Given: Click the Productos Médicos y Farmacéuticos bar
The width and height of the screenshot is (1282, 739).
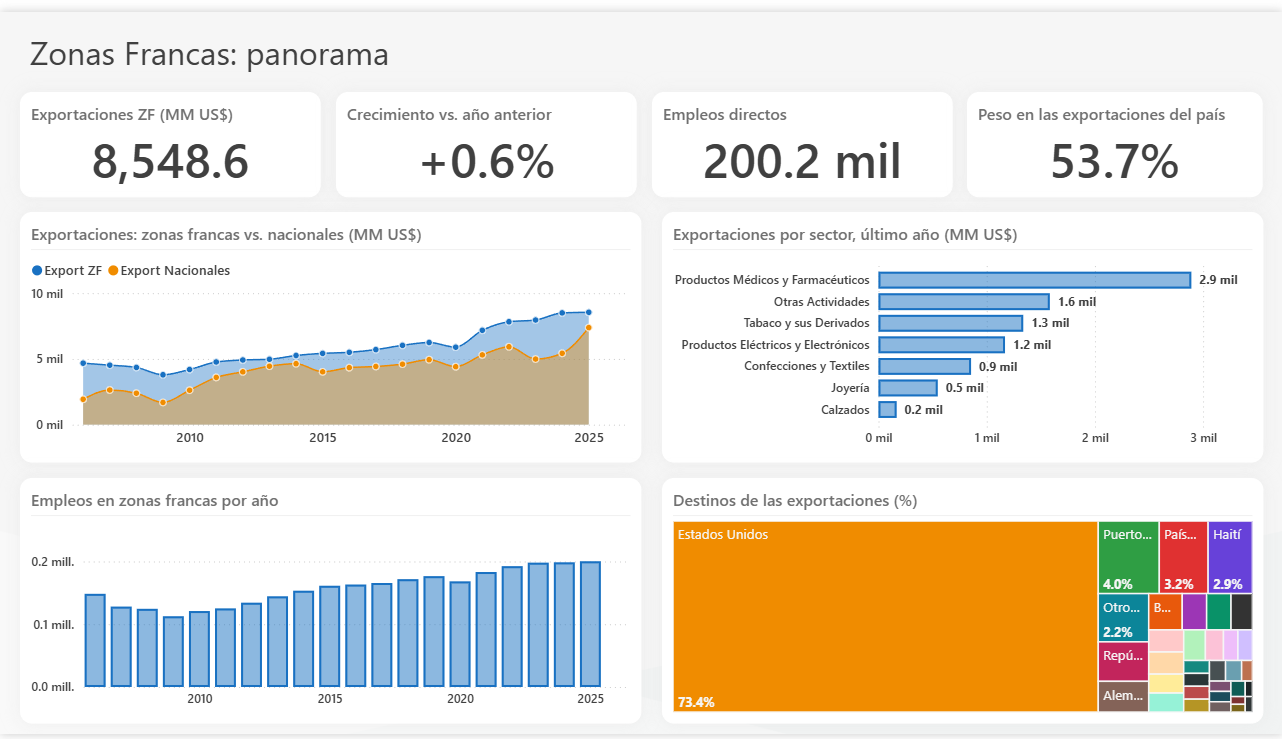Looking at the screenshot, I should click(x=1035, y=280).
